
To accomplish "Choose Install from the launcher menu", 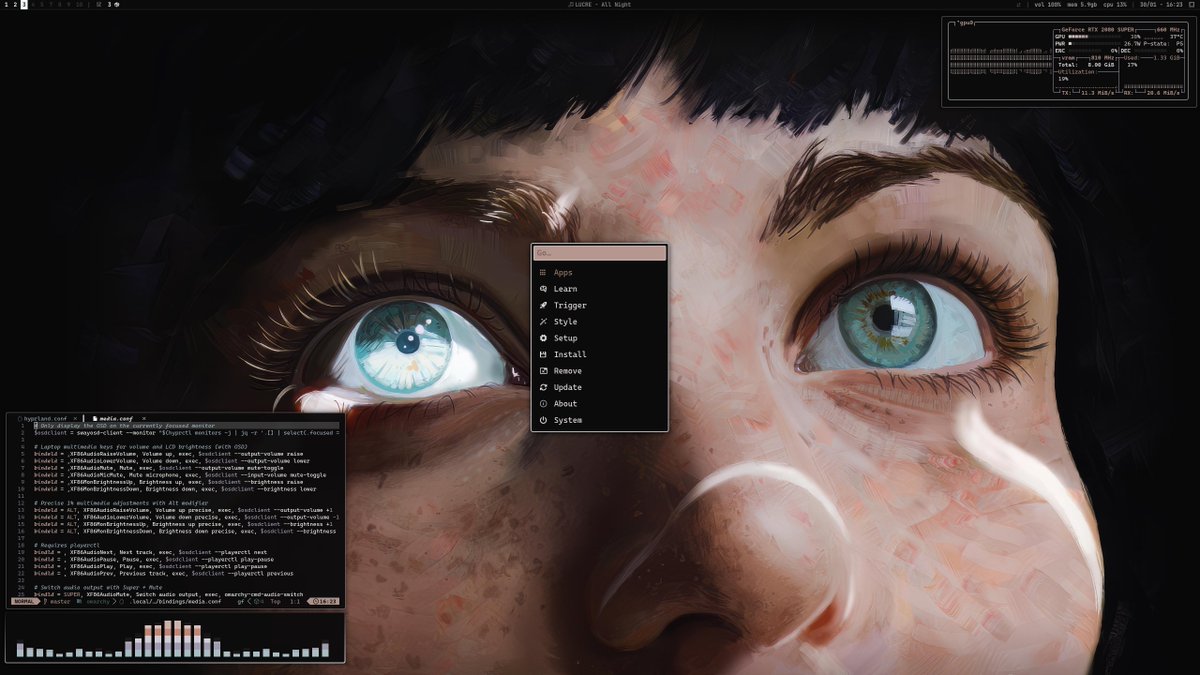I will (599, 354).
